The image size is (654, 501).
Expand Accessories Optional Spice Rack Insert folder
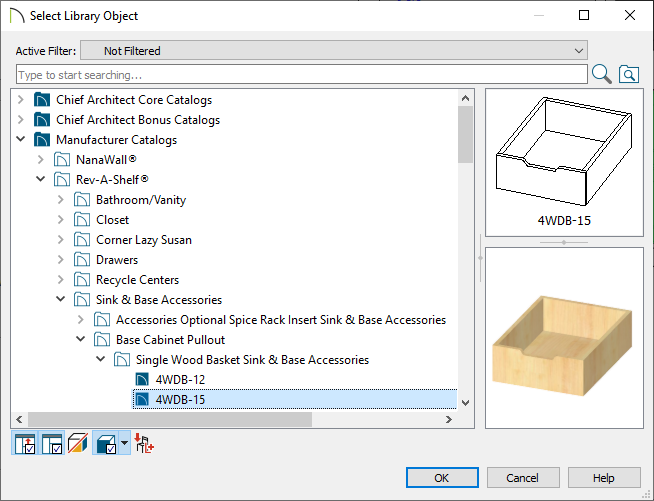pos(80,320)
